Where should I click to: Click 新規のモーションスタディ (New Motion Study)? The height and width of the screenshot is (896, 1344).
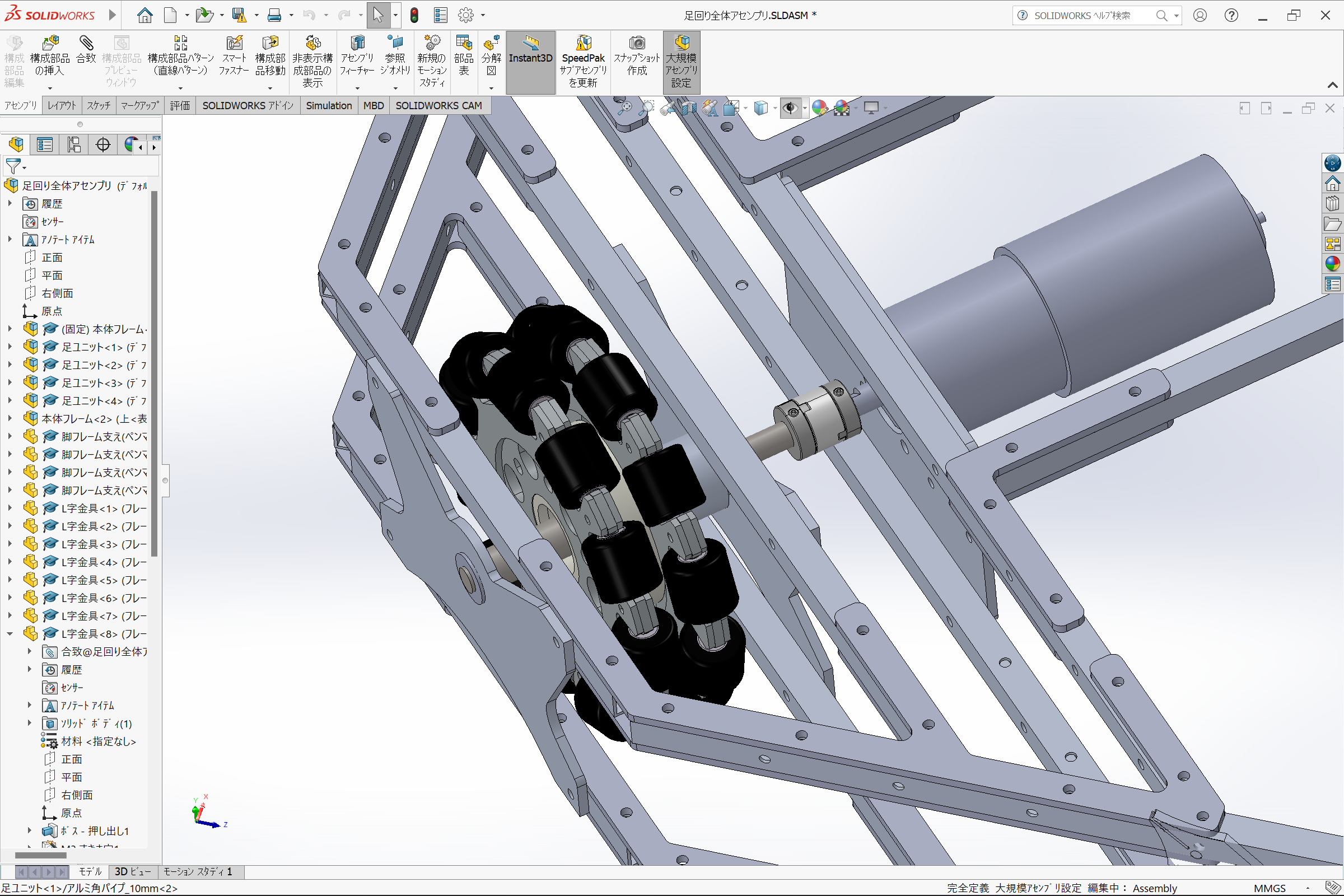click(x=432, y=62)
